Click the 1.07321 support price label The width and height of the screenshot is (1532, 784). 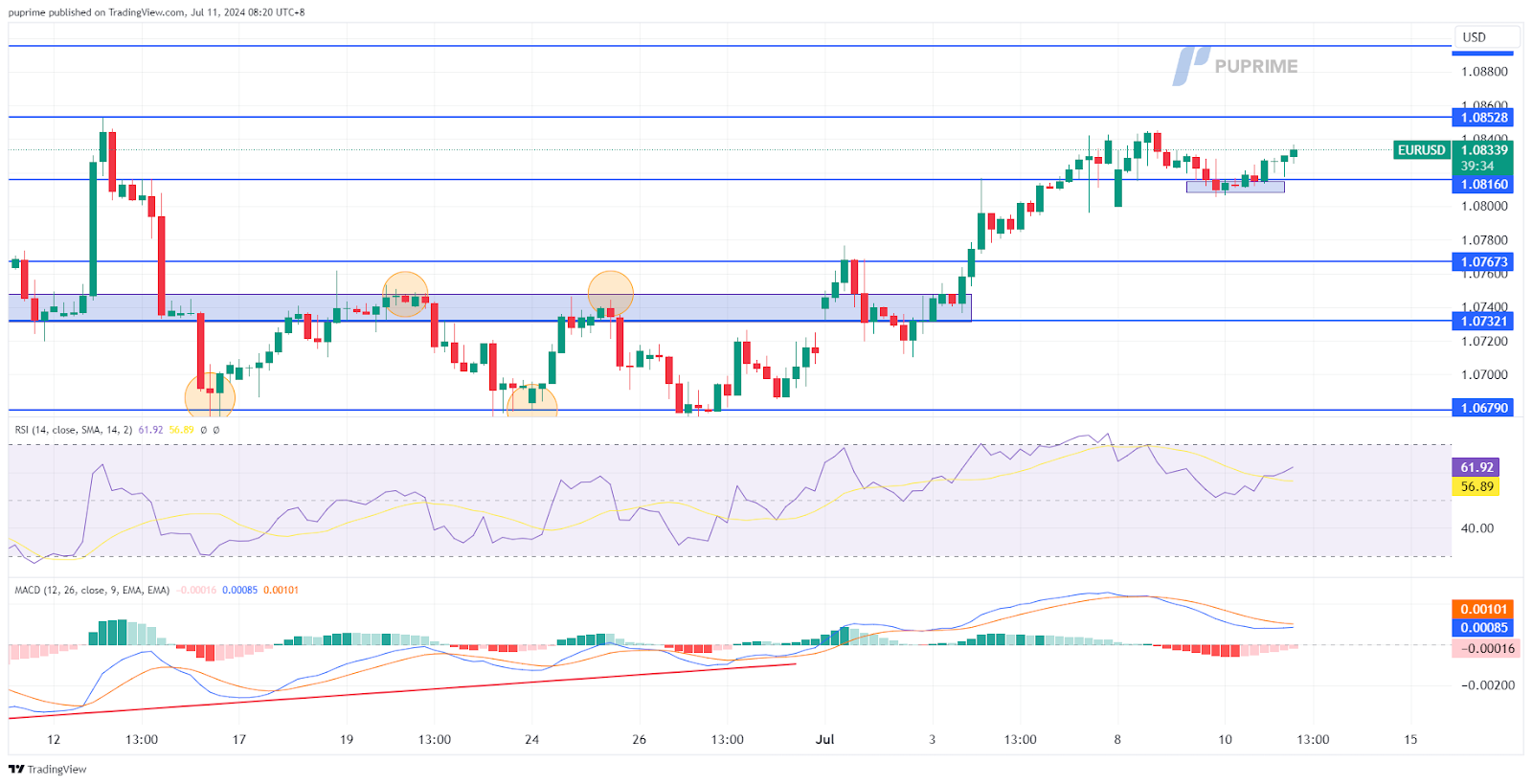[1483, 322]
